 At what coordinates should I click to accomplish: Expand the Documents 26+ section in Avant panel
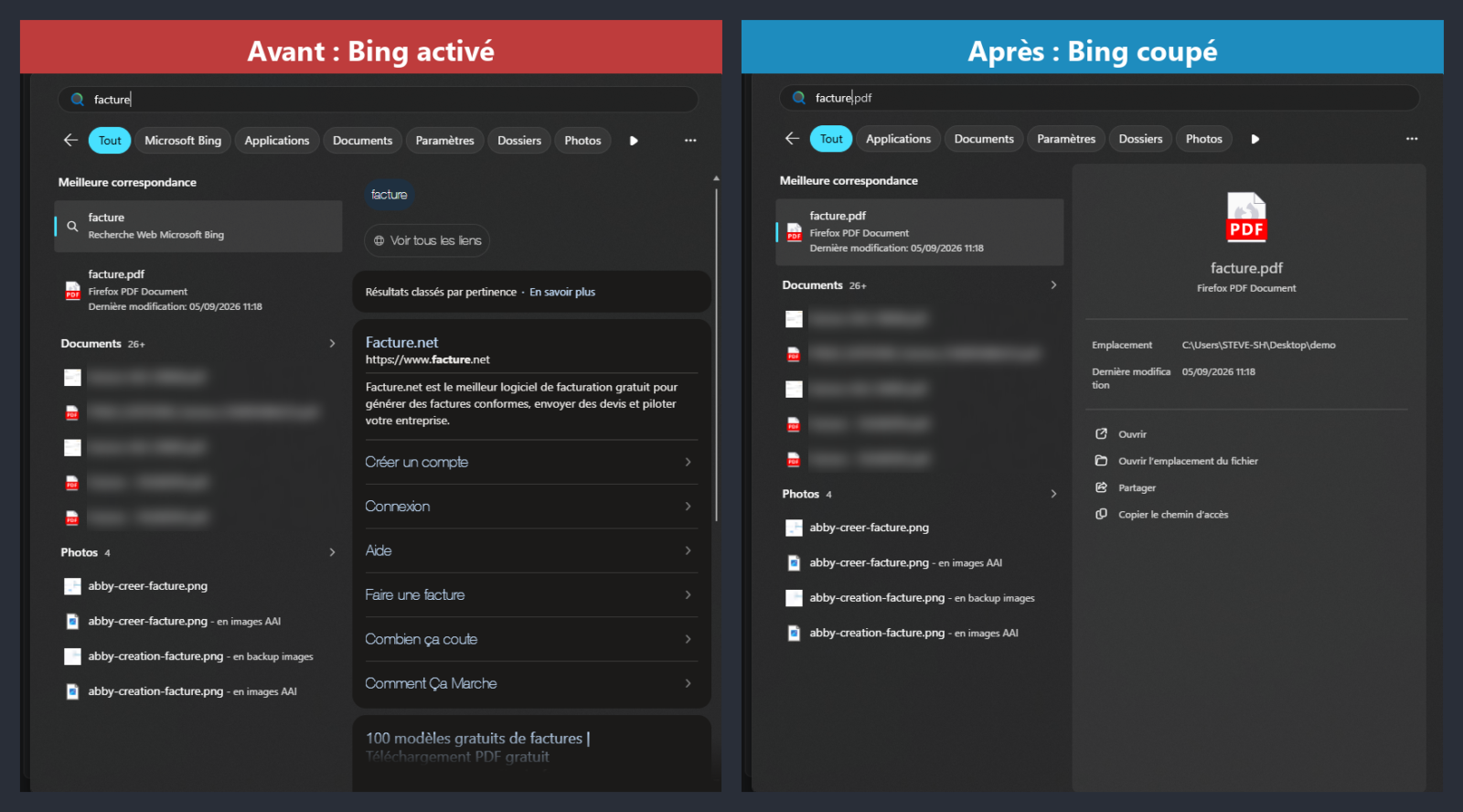pyautogui.click(x=332, y=344)
